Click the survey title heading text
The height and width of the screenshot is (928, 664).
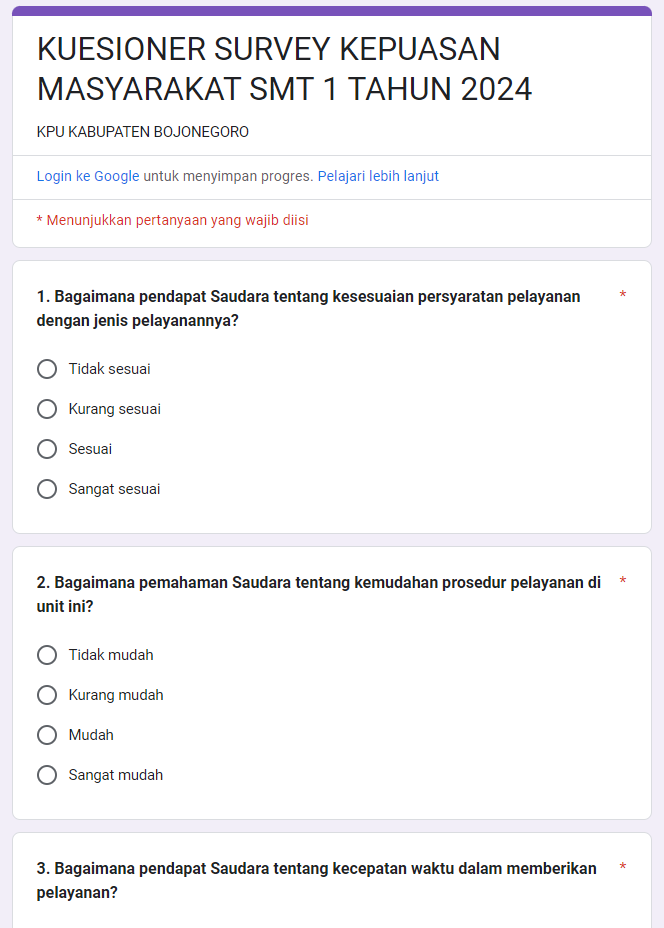[x=284, y=69]
